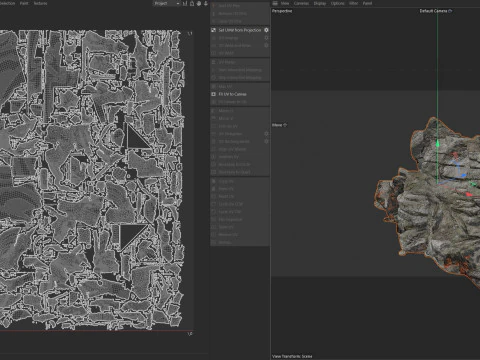Screen dimensions: 480x360
Task: Click the Reset UV command
Action: point(226,197)
